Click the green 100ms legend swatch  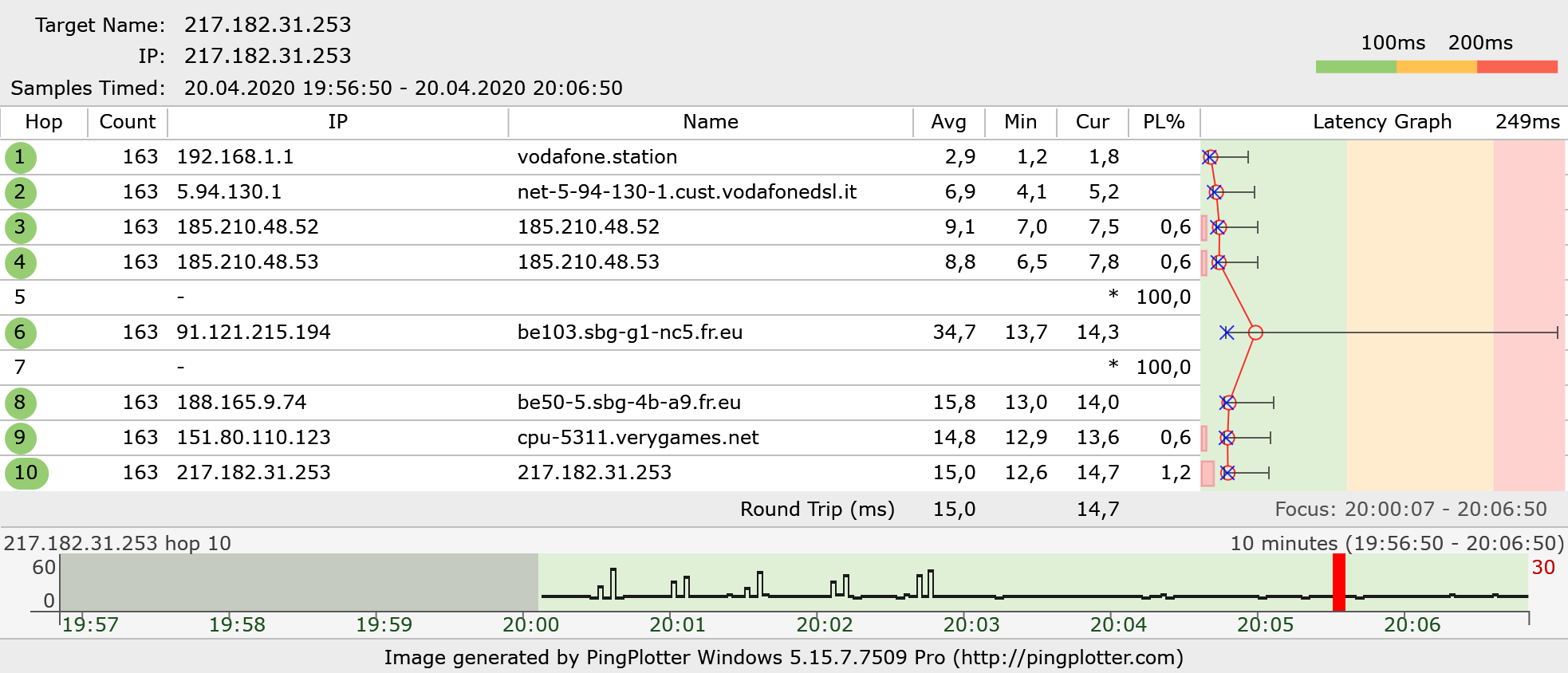click(x=1356, y=67)
